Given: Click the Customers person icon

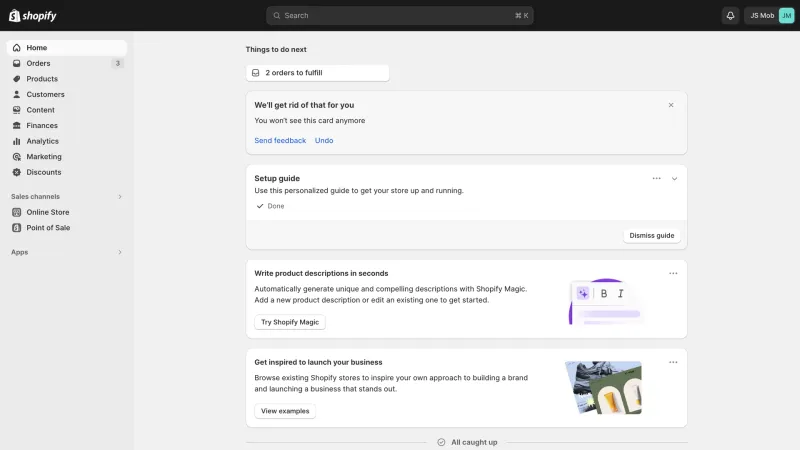Looking at the screenshot, I should coord(17,94).
